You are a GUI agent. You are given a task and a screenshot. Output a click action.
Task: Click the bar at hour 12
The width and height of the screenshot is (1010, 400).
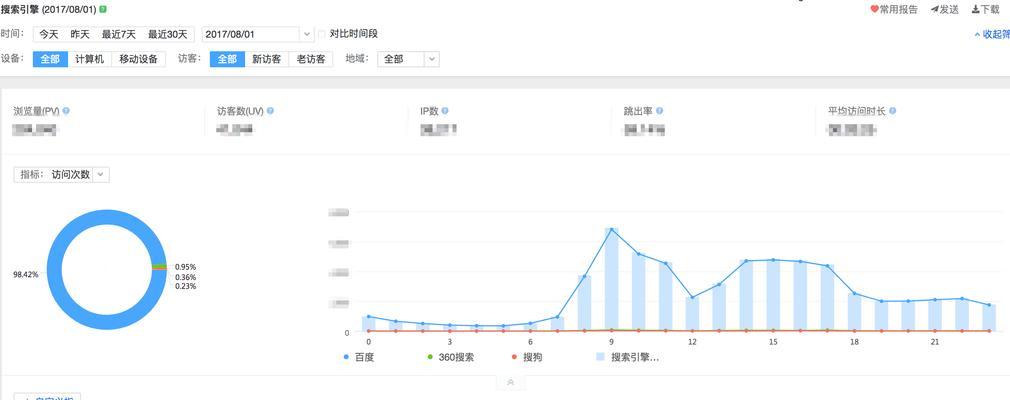(x=692, y=314)
